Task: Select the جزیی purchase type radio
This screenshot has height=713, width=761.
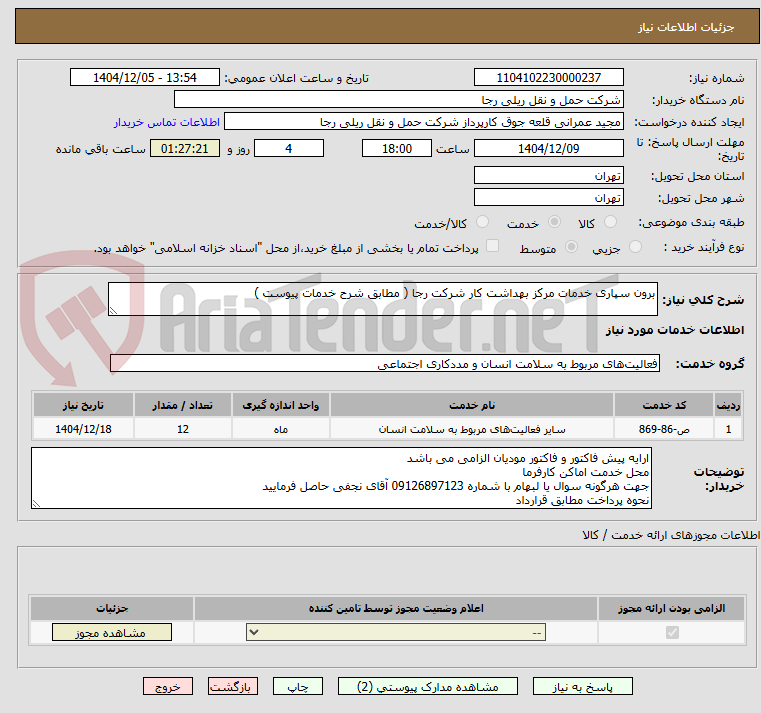Action: (635, 247)
